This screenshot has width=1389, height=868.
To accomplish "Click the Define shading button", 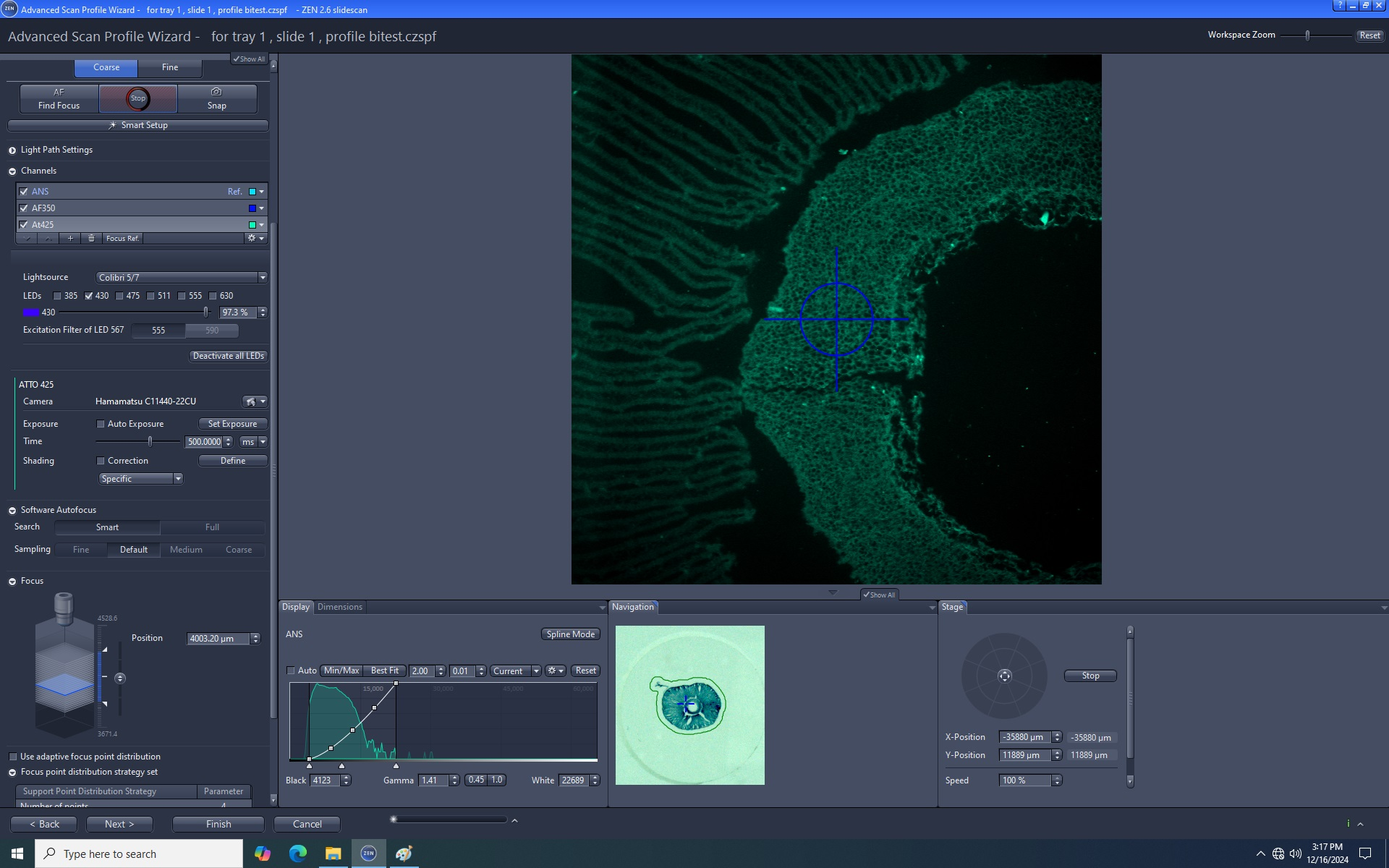I will [232, 461].
